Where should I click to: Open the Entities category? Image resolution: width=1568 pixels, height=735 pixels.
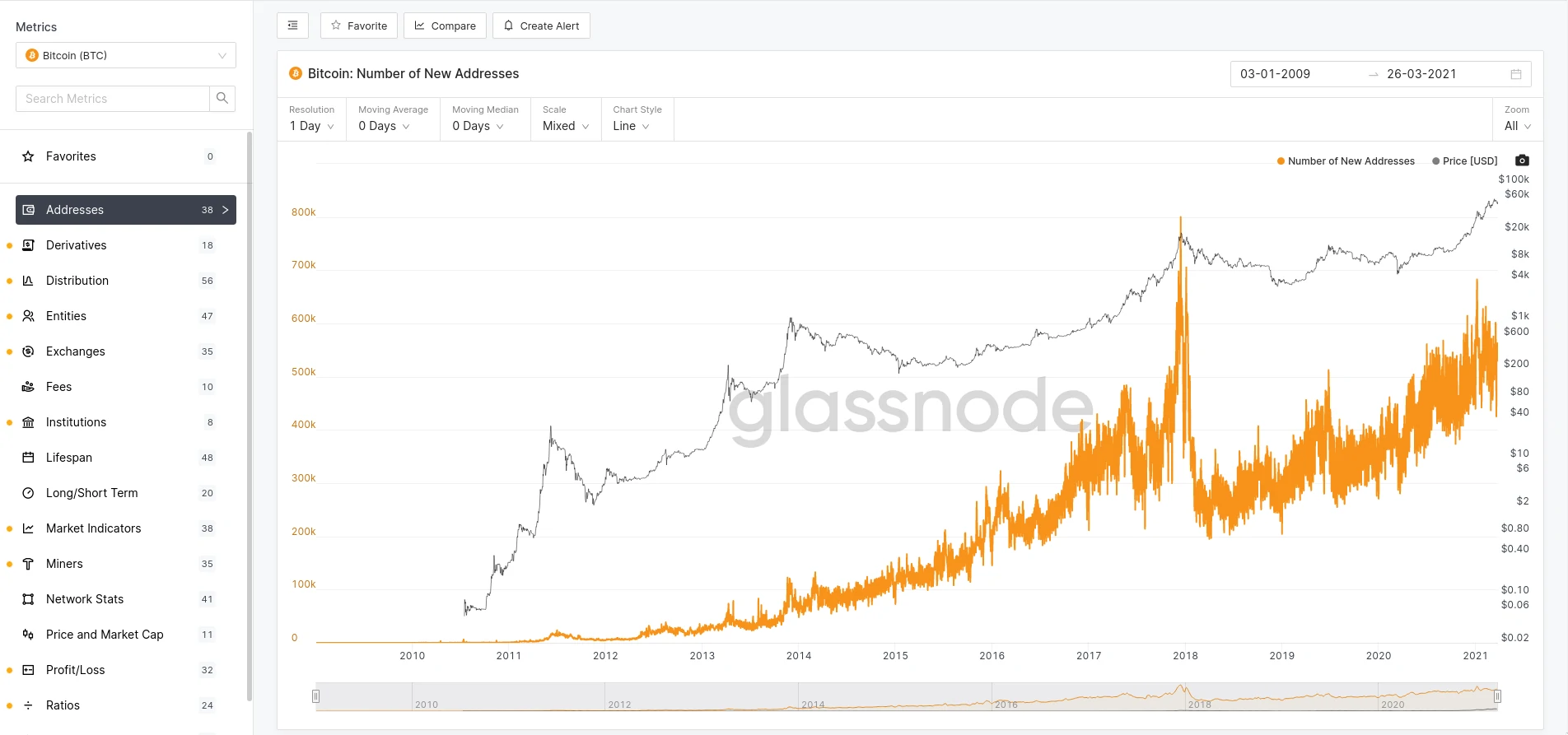[x=126, y=316]
